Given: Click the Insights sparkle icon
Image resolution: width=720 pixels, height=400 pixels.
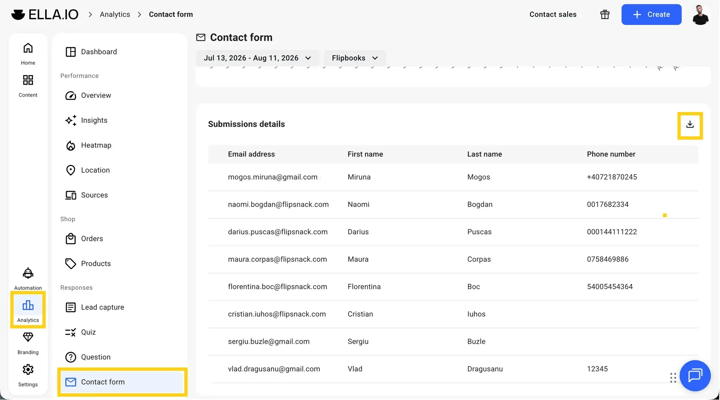Looking at the screenshot, I should click(70, 120).
